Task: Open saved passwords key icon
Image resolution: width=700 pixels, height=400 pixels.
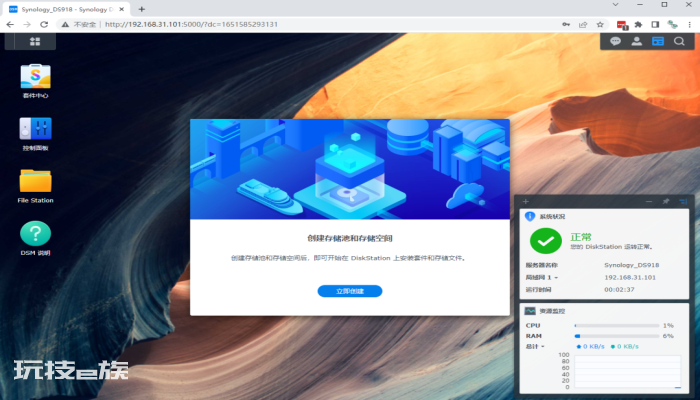Action: pos(566,25)
